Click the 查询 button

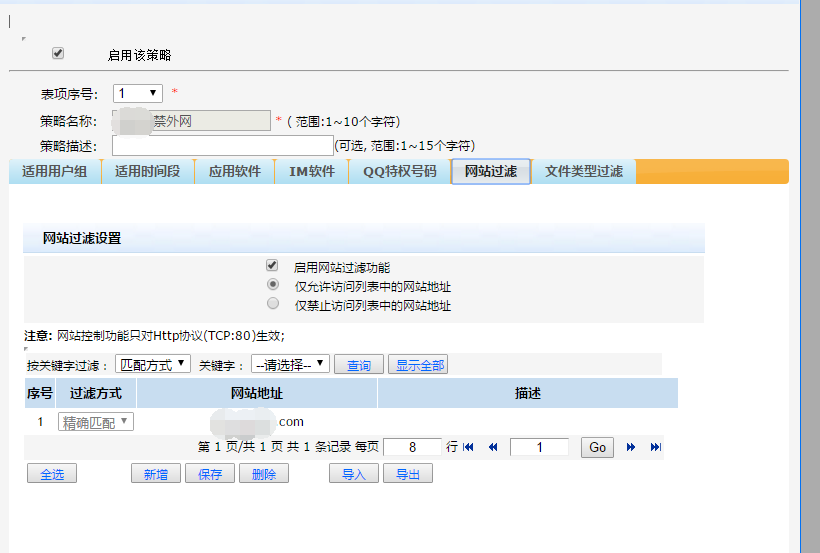(x=359, y=365)
